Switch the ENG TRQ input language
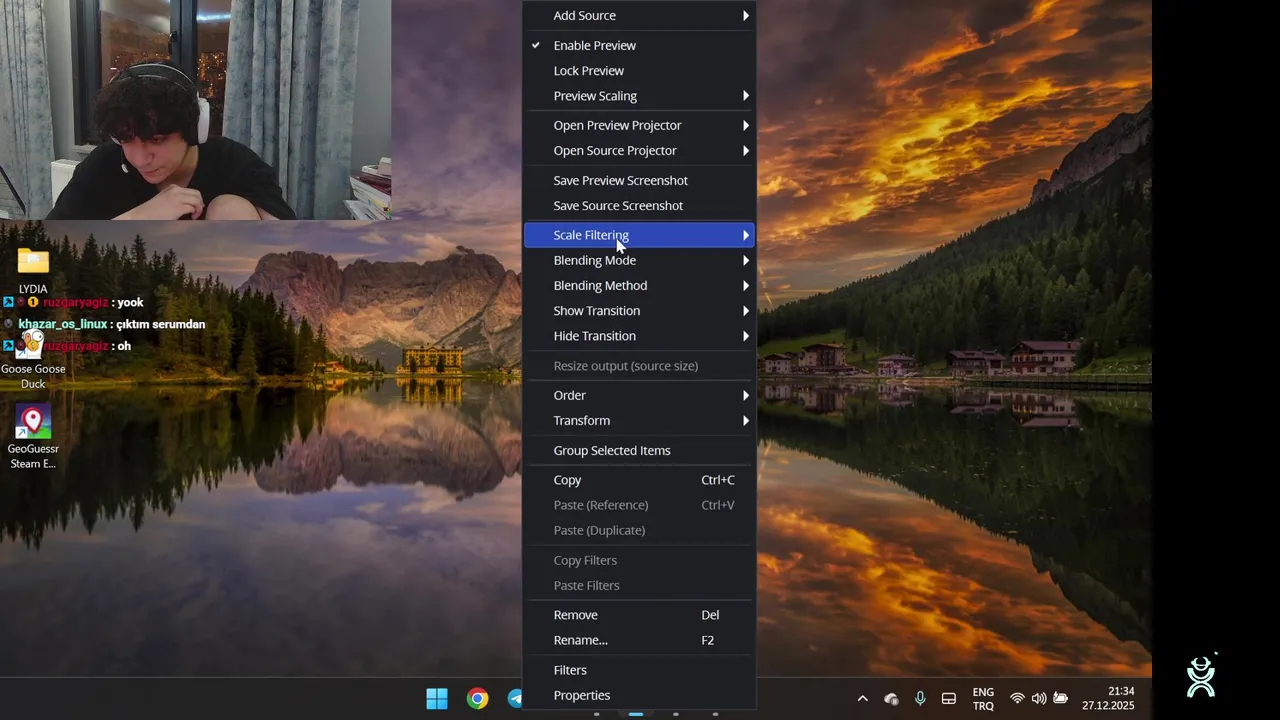Image resolution: width=1280 pixels, height=720 pixels. [x=983, y=699]
